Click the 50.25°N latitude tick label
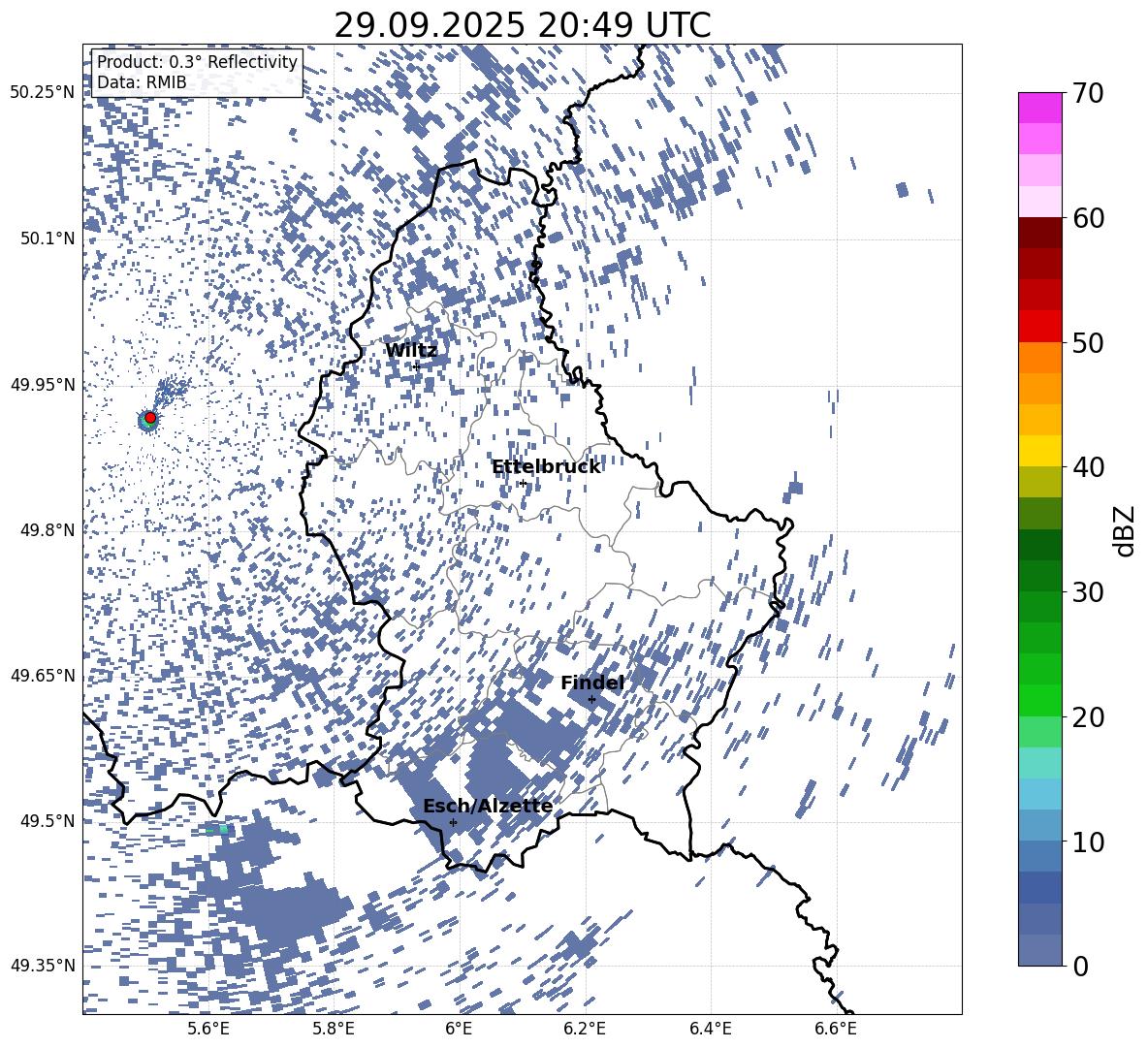1148x1048 pixels. pos(43,93)
